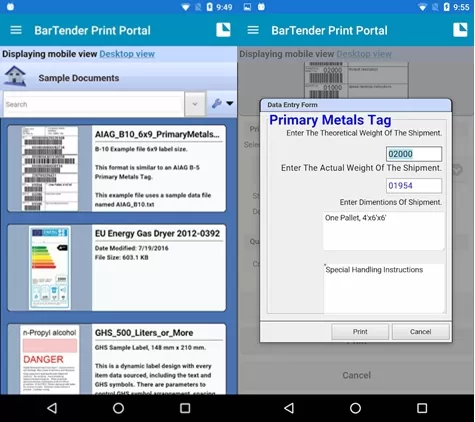Click dimensions text area One Pallet

[x=384, y=231]
